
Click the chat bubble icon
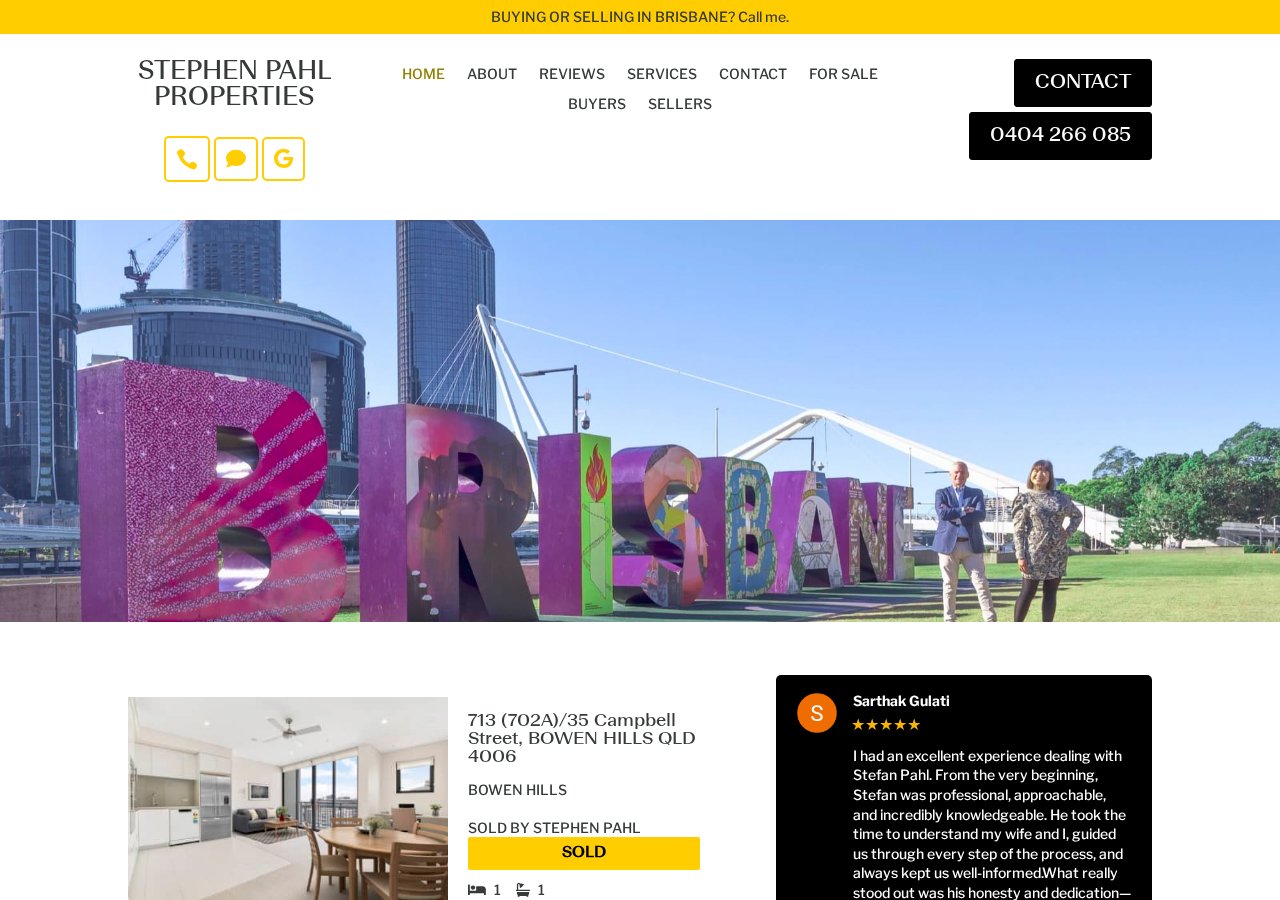236,159
